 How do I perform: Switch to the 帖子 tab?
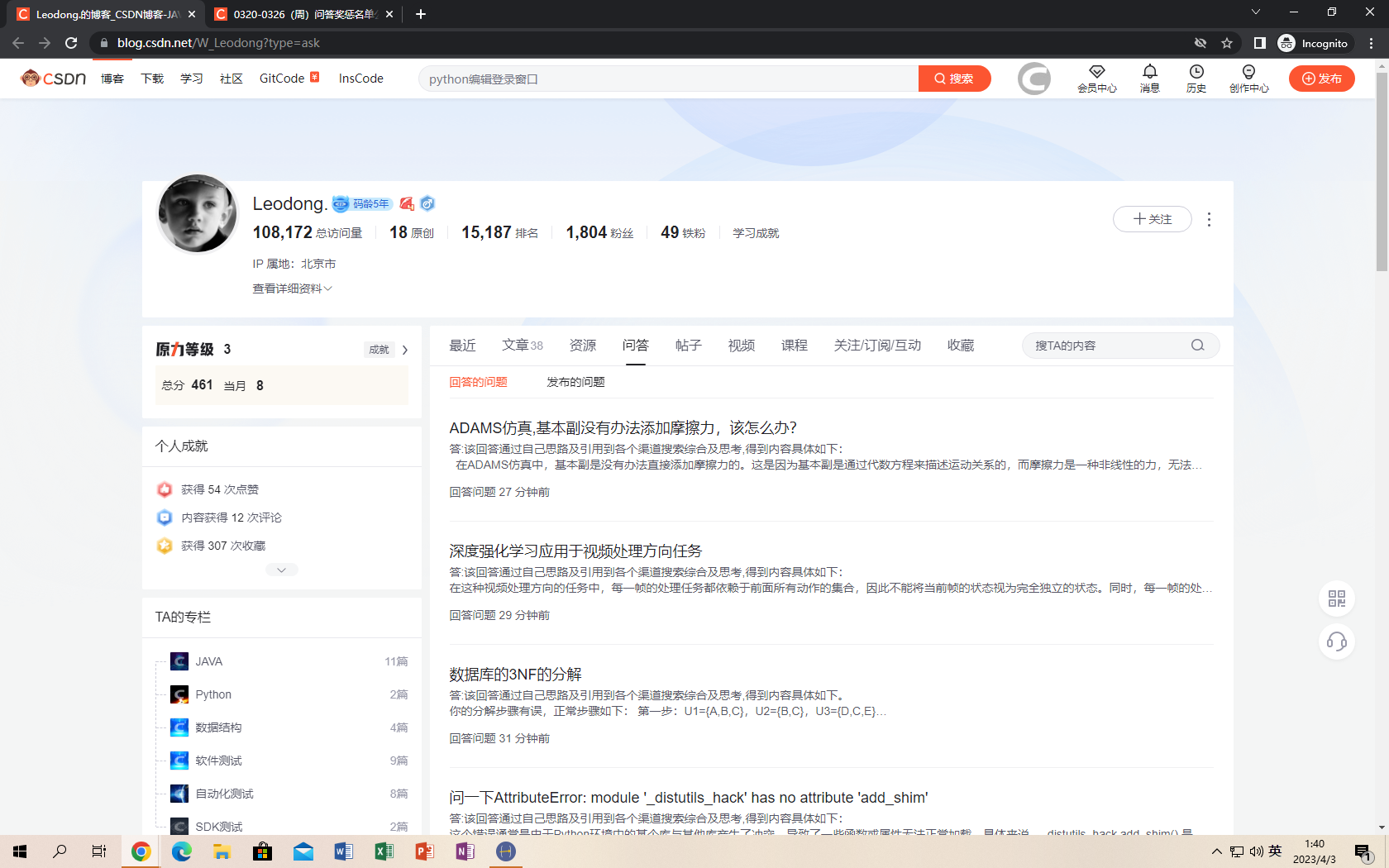[x=689, y=346]
